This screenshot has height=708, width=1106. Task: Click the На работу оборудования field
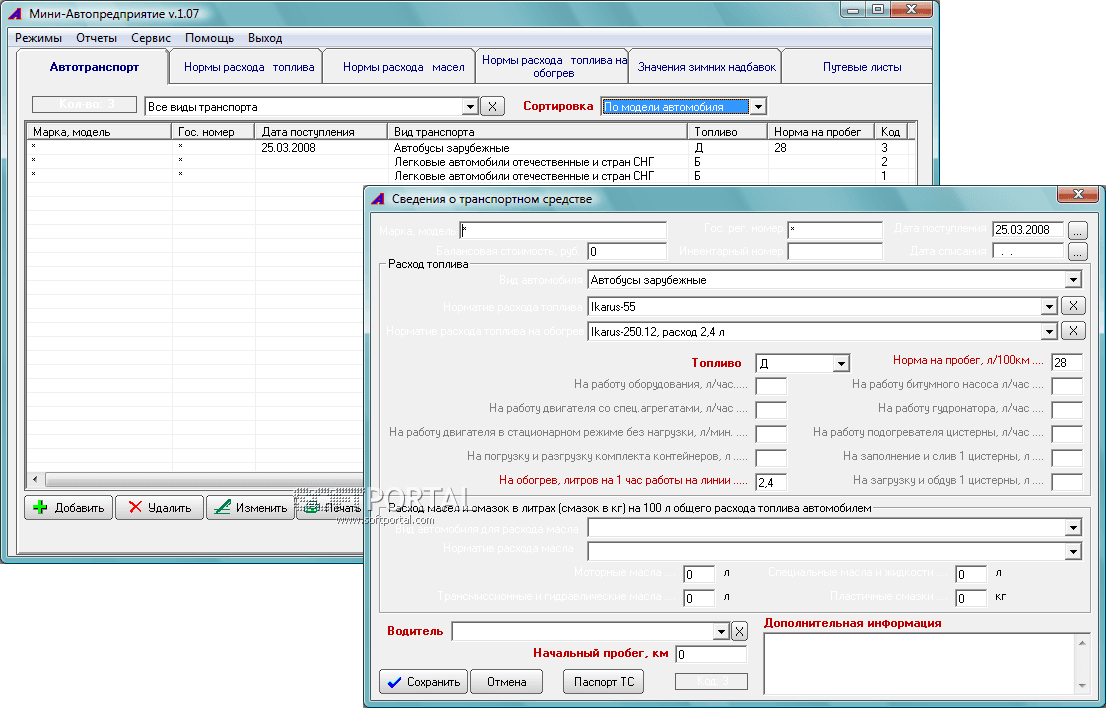click(771, 386)
